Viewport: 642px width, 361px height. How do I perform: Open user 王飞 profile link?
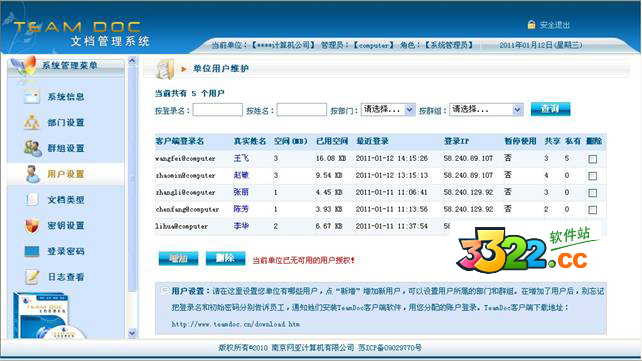pyautogui.click(x=241, y=158)
